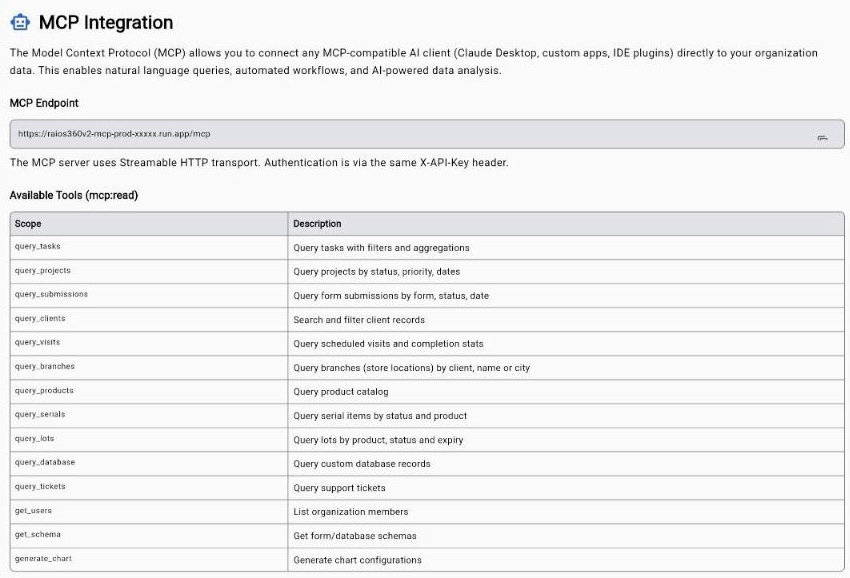The height and width of the screenshot is (578, 850).
Task: Select the generate_chart scope cell
Action: (149, 559)
